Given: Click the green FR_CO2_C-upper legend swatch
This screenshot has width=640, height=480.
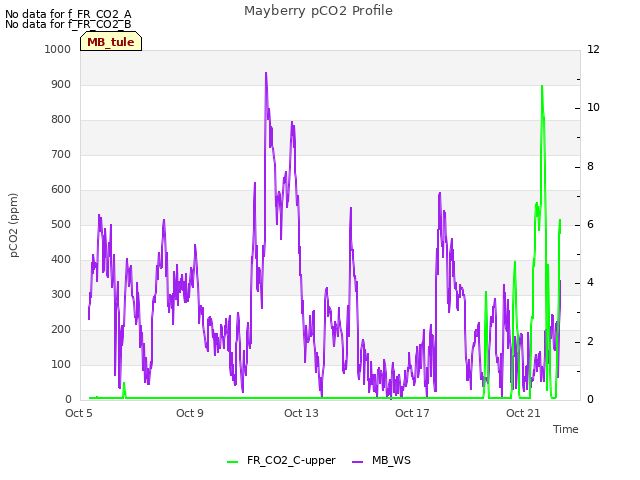Looking at the screenshot, I should pos(233,462).
